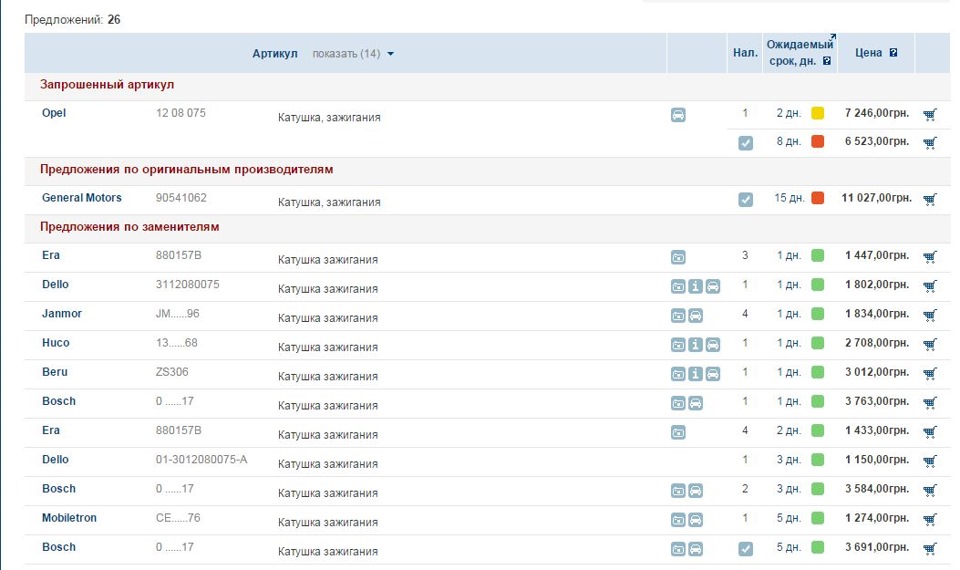Open info icon in Huco row
The width and height of the screenshot is (960, 570).
[x=696, y=345]
